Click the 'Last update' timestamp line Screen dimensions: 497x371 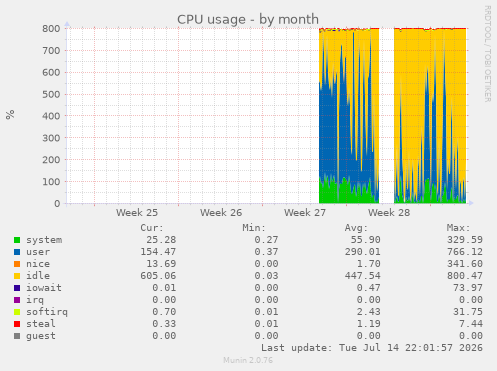click(x=372, y=348)
